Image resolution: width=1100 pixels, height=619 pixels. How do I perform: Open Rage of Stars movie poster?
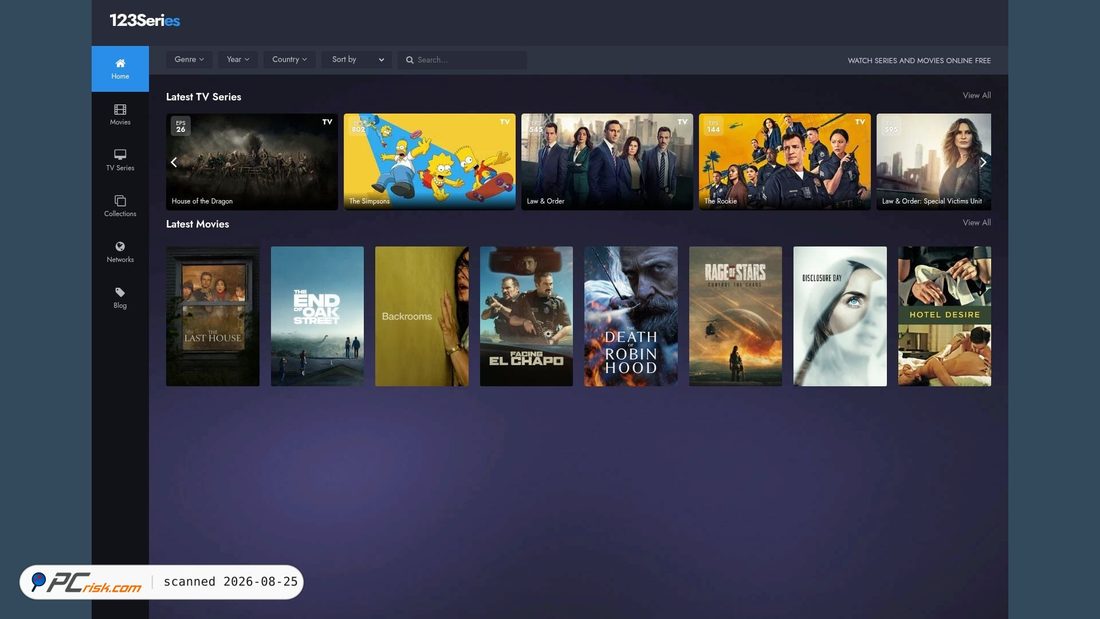[735, 316]
